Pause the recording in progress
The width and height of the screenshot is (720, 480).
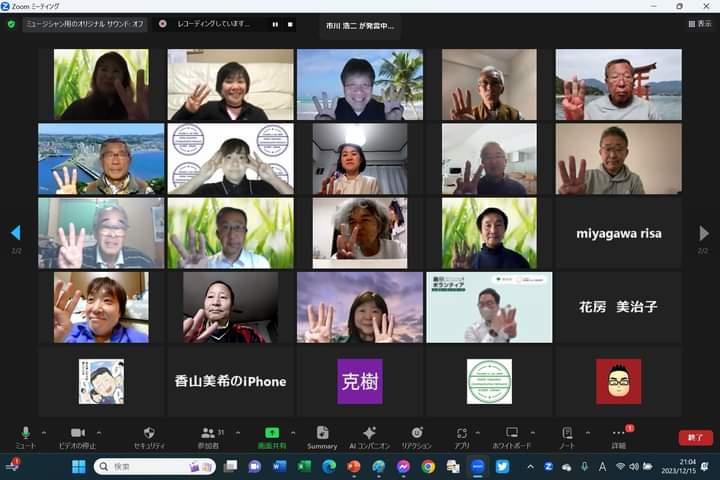point(275,23)
